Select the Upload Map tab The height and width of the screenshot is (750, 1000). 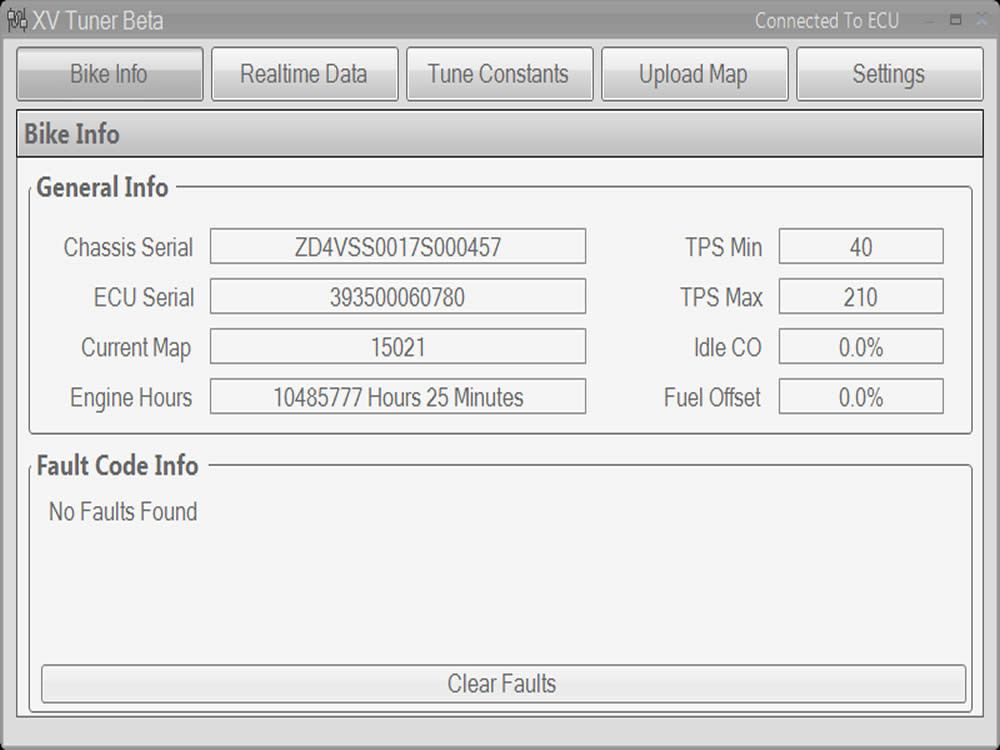pos(694,72)
